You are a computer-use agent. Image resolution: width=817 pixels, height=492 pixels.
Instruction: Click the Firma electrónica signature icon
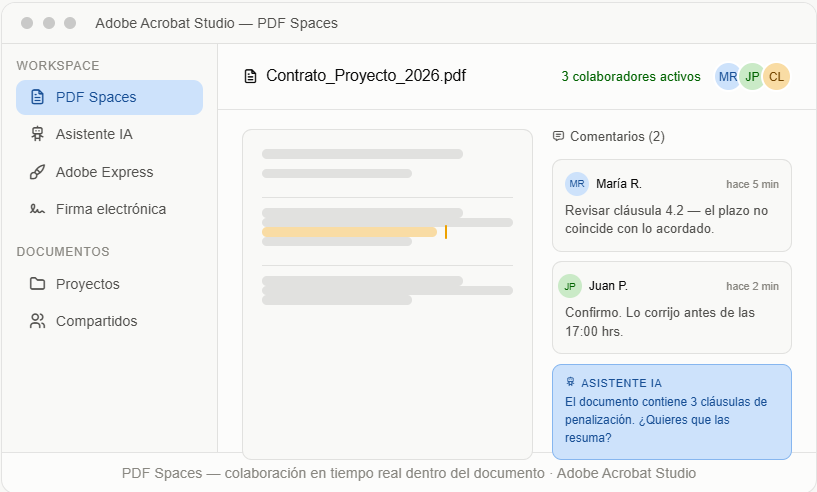pos(37,209)
